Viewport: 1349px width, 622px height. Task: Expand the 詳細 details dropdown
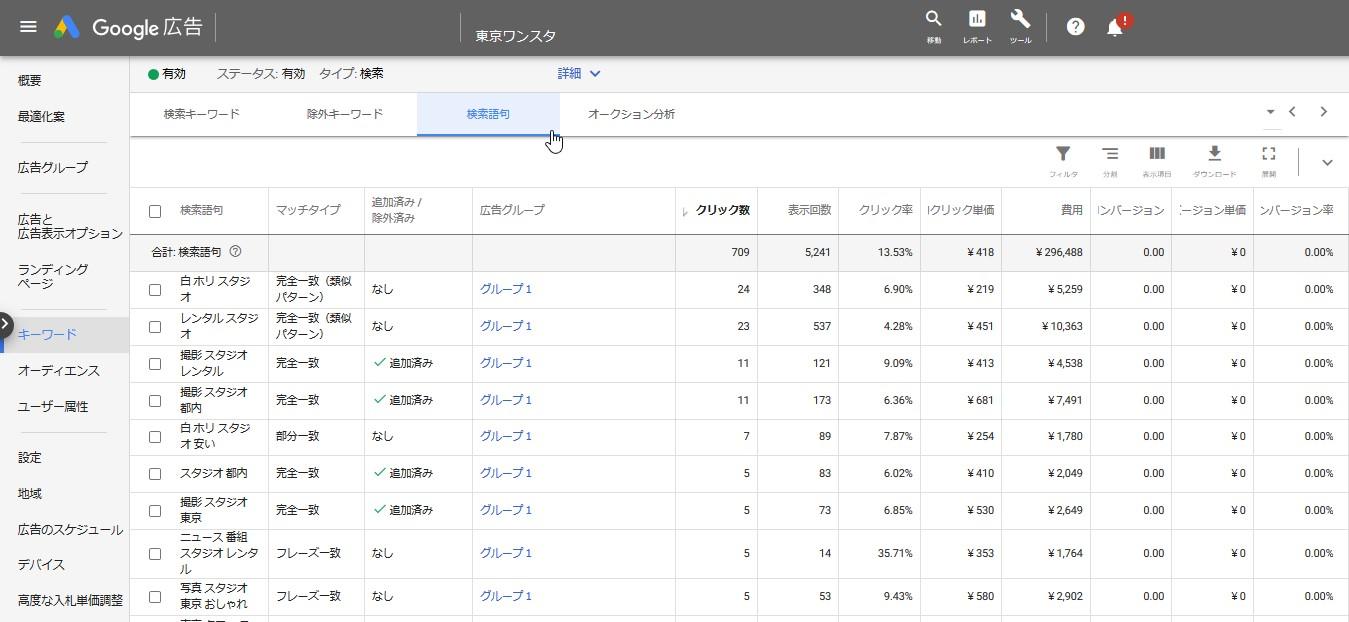(579, 73)
